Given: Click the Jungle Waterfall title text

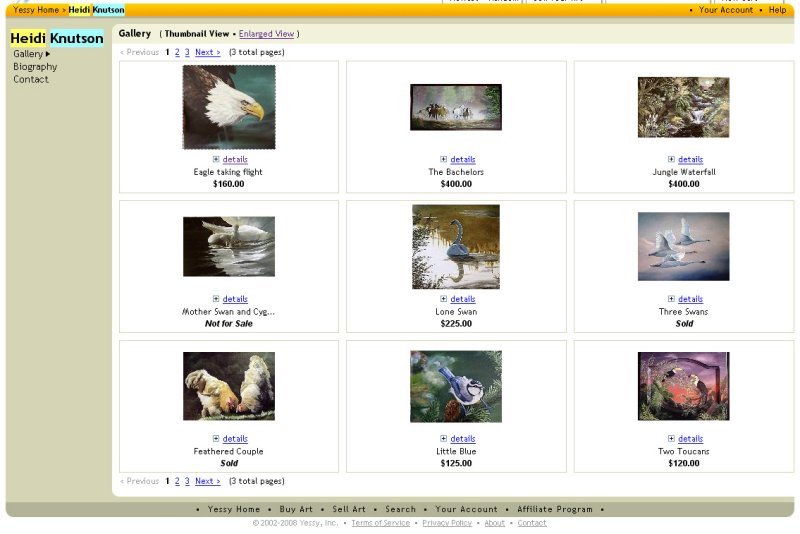Looking at the screenshot, I should 684,172.
